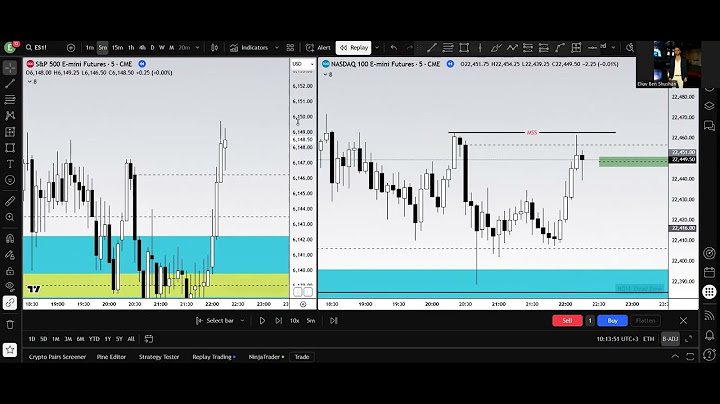Create an Alert

click(318, 47)
